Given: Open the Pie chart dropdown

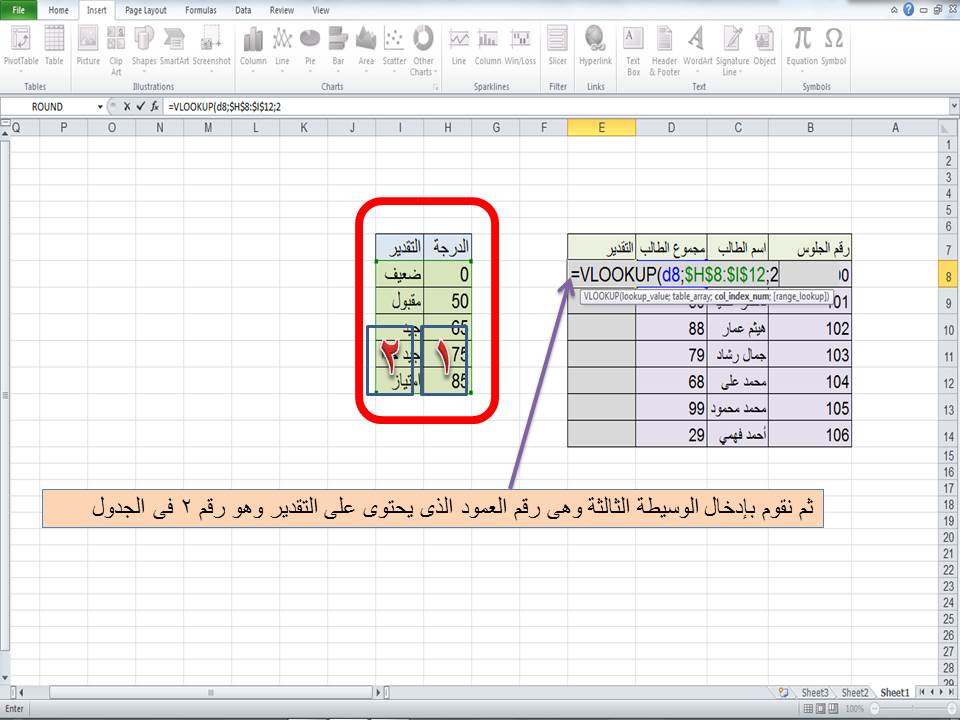Looking at the screenshot, I should point(310,48).
